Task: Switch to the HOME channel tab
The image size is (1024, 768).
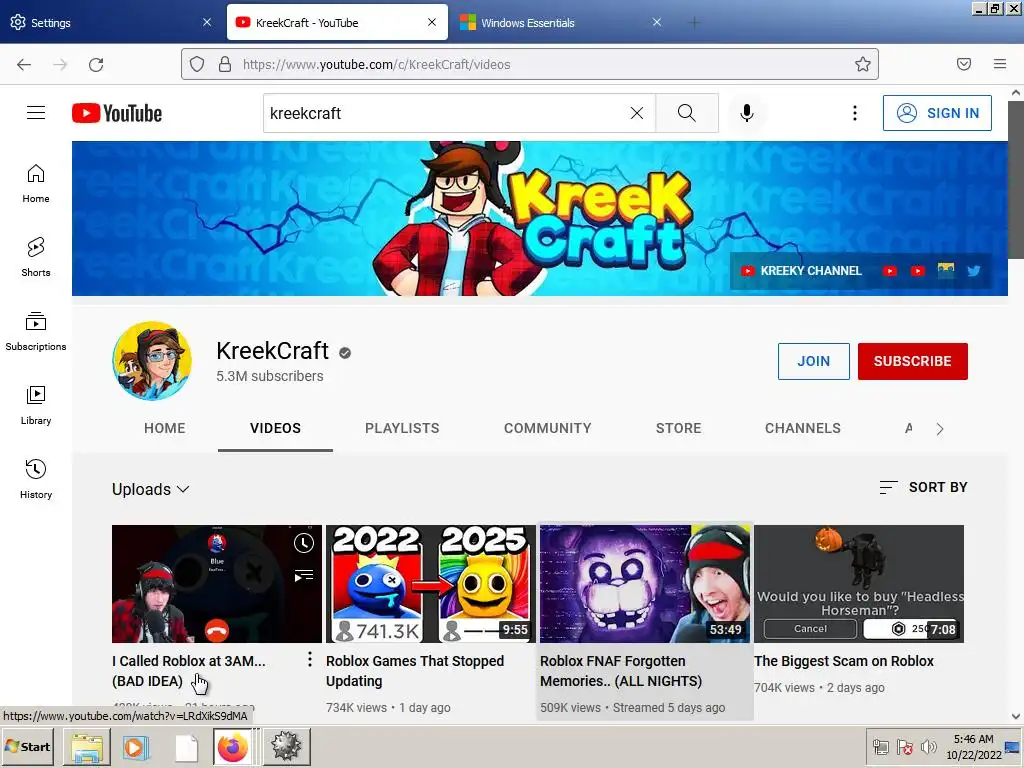Action: tap(165, 428)
